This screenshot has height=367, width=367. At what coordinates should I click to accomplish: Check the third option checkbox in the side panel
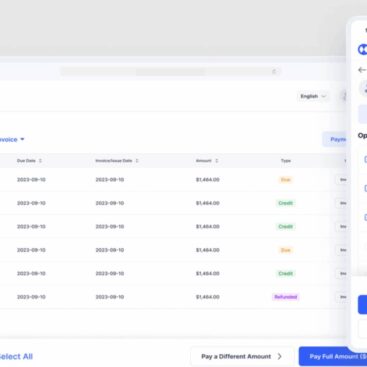click(x=365, y=217)
